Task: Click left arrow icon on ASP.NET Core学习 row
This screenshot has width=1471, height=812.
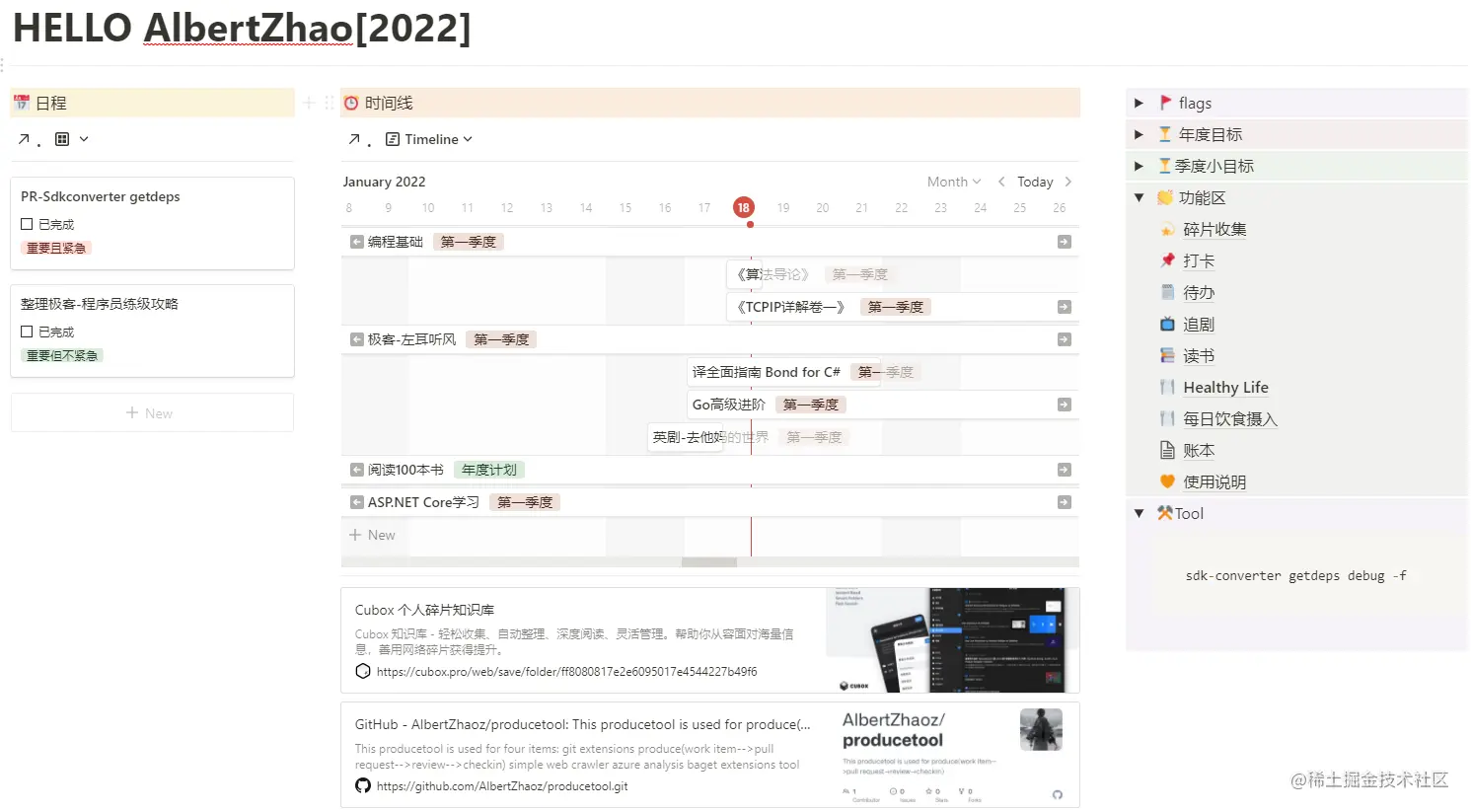Action: (x=357, y=502)
